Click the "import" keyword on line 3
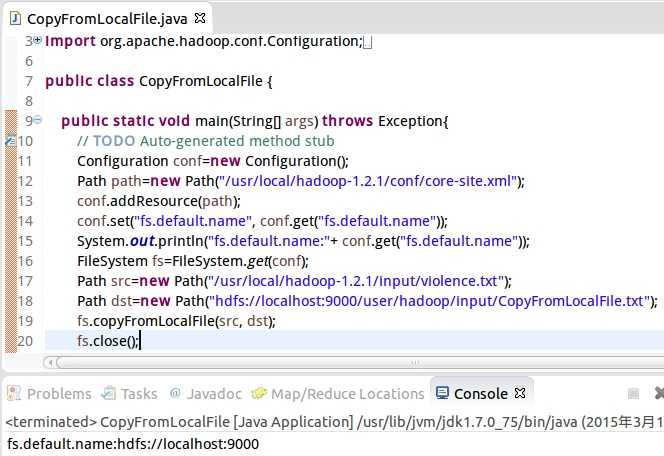This screenshot has height=456, width=664. [x=70, y=41]
